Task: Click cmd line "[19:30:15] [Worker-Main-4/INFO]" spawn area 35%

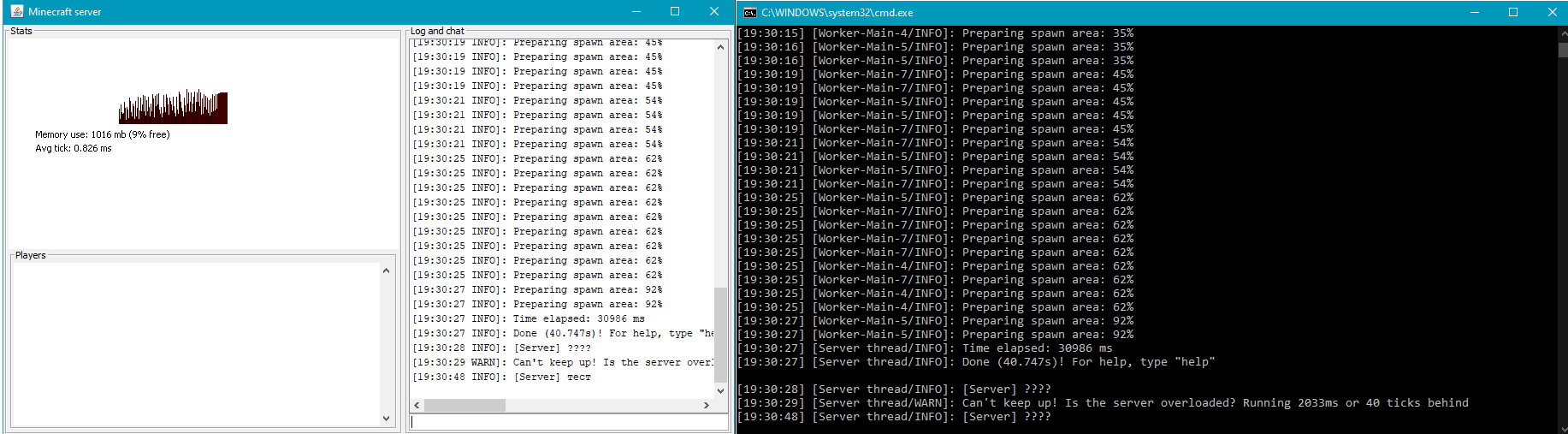Action: (936, 33)
